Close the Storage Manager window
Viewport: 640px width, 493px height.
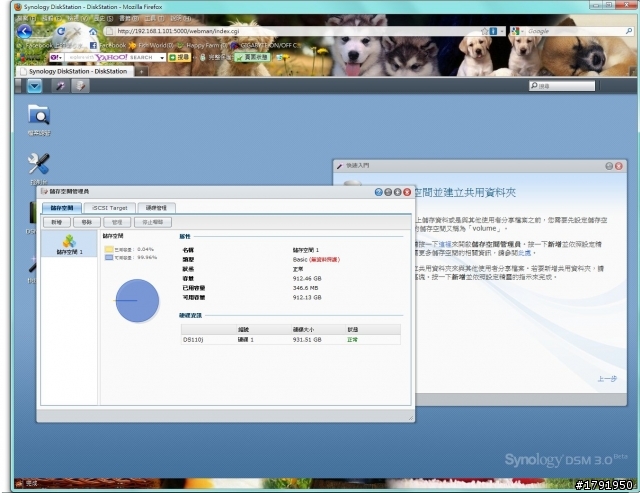tap(407, 192)
